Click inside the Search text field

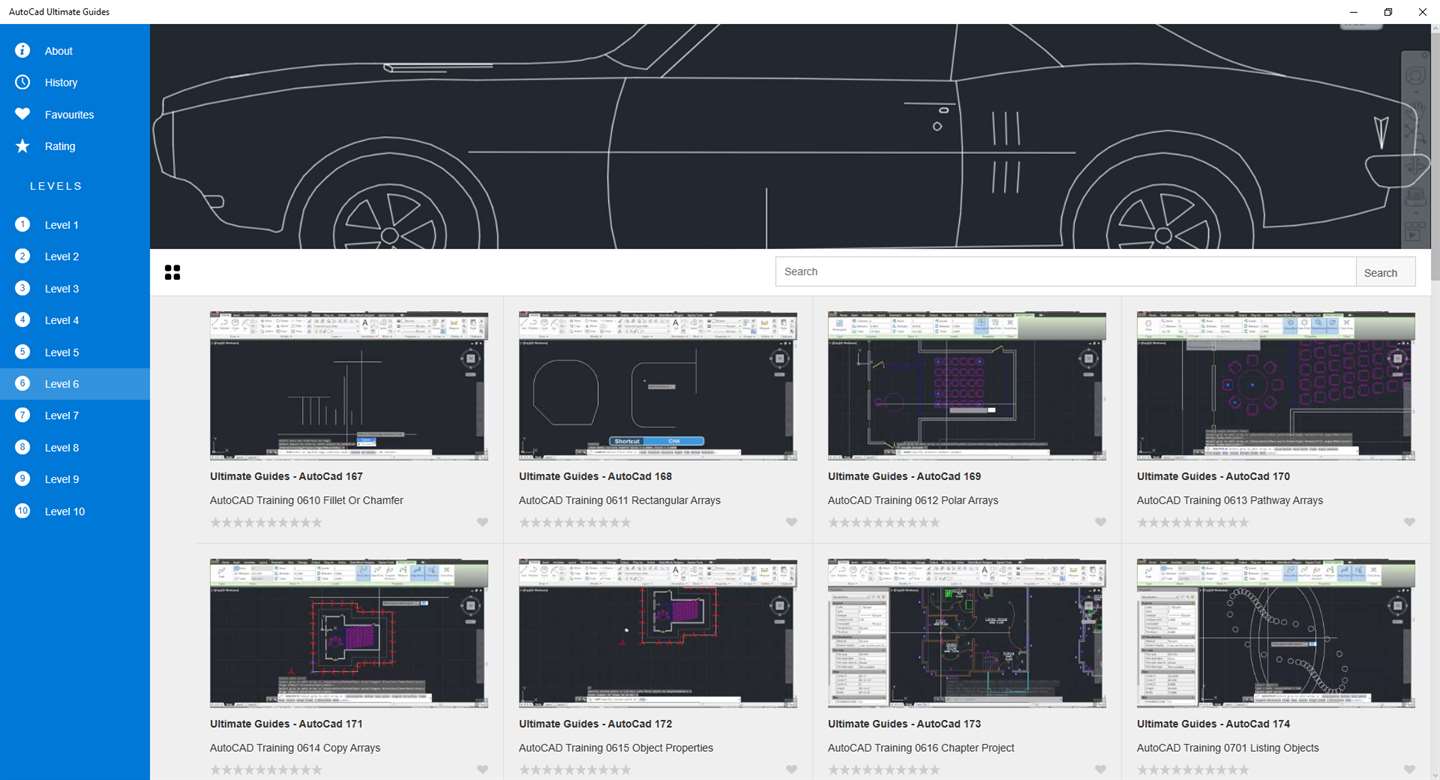1066,272
